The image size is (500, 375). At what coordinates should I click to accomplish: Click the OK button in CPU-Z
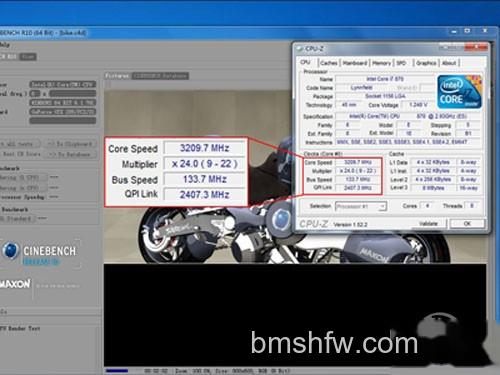[467, 224]
